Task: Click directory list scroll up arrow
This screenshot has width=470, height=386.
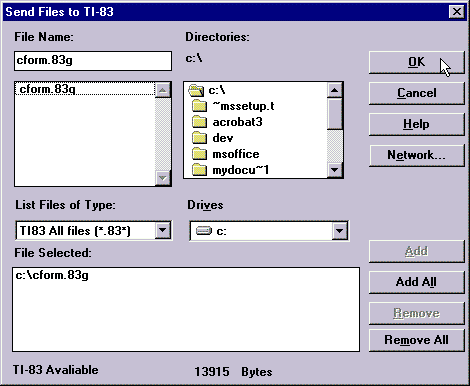Action: [335, 90]
